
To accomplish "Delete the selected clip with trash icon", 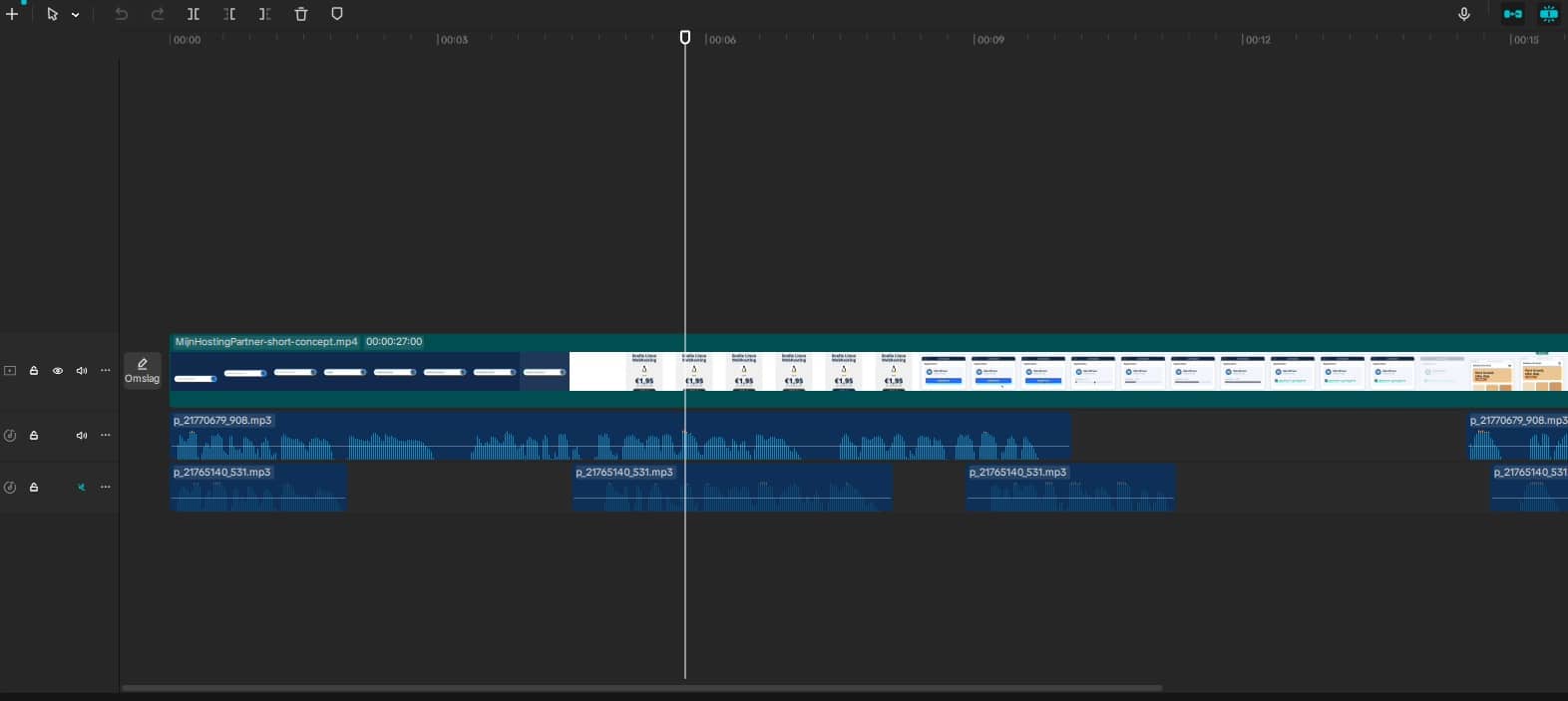I will pos(301,14).
